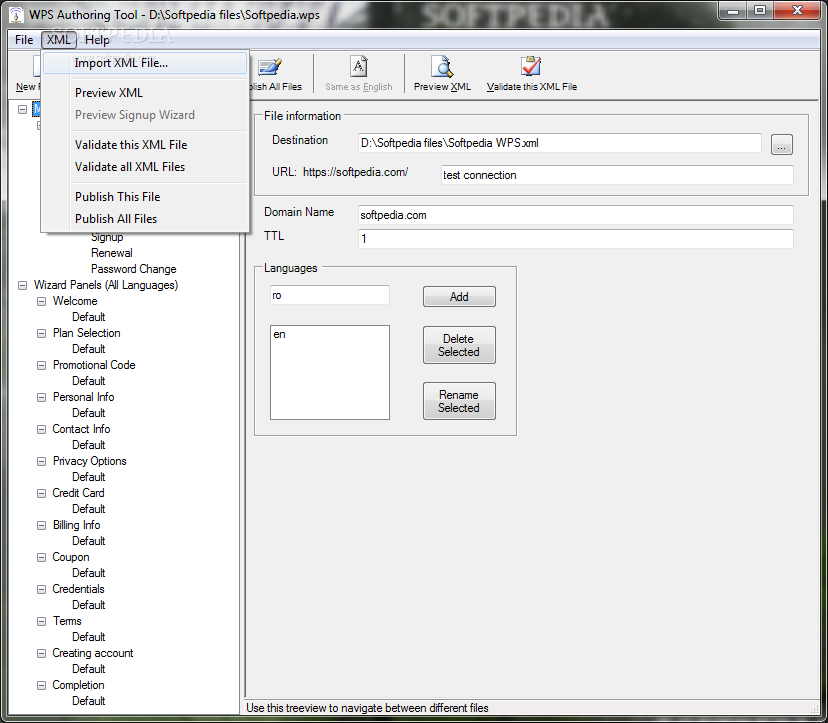The width and height of the screenshot is (828, 723).
Task: Select the Coupon tree item
Action: 71,557
